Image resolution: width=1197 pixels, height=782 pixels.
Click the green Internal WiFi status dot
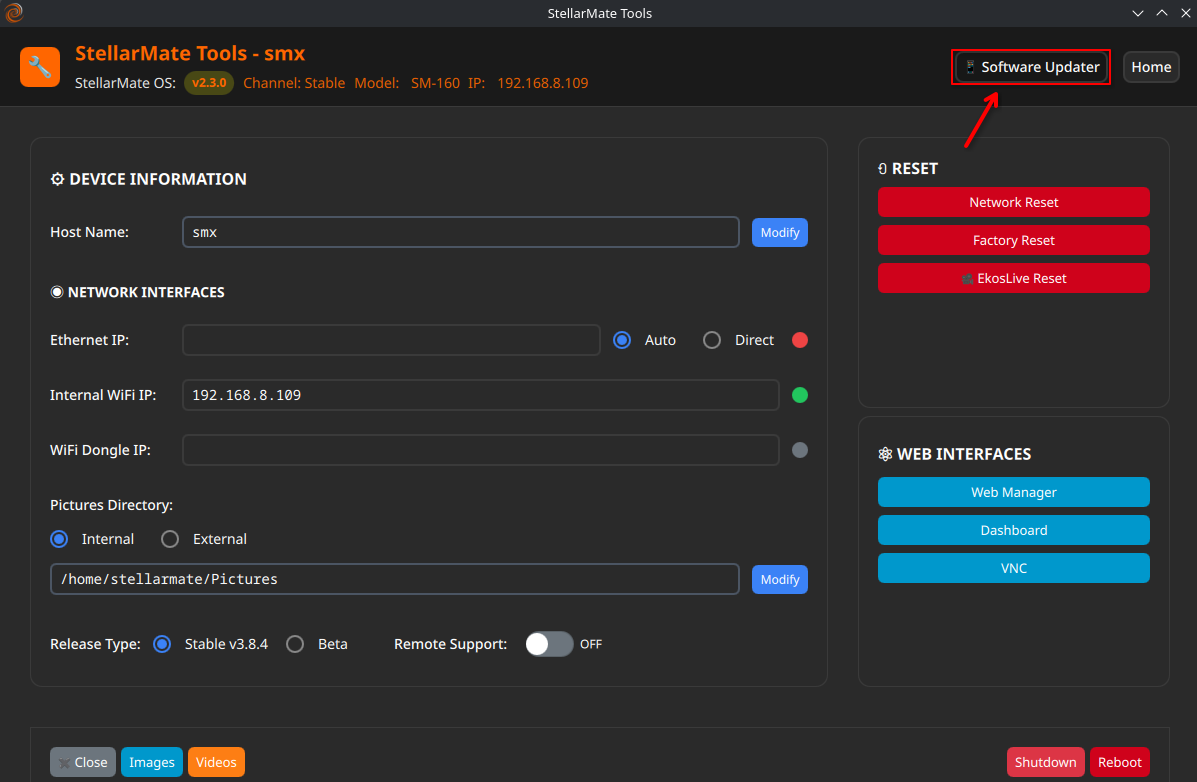click(x=799, y=395)
